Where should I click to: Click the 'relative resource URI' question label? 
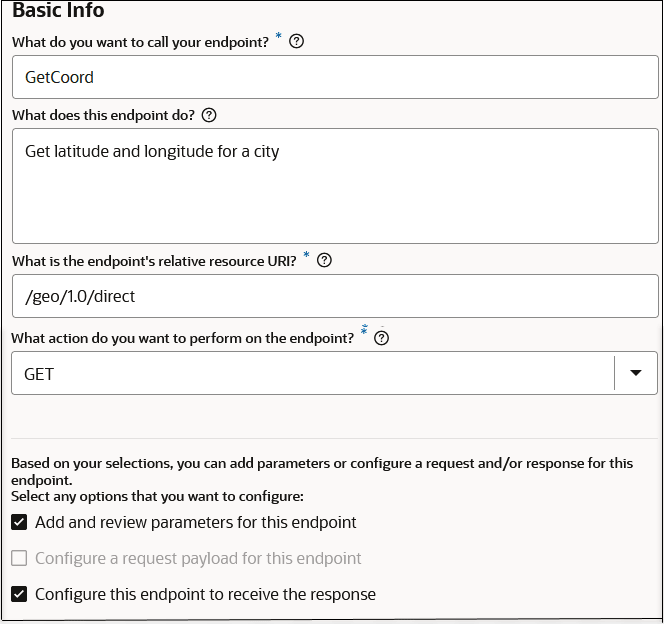(155, 261)
